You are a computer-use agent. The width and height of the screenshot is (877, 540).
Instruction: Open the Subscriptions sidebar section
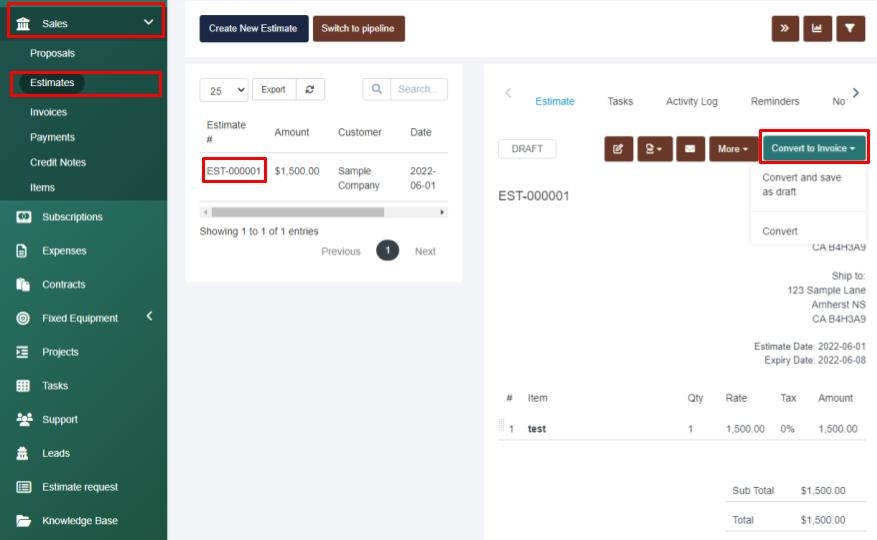click(72, 217)
